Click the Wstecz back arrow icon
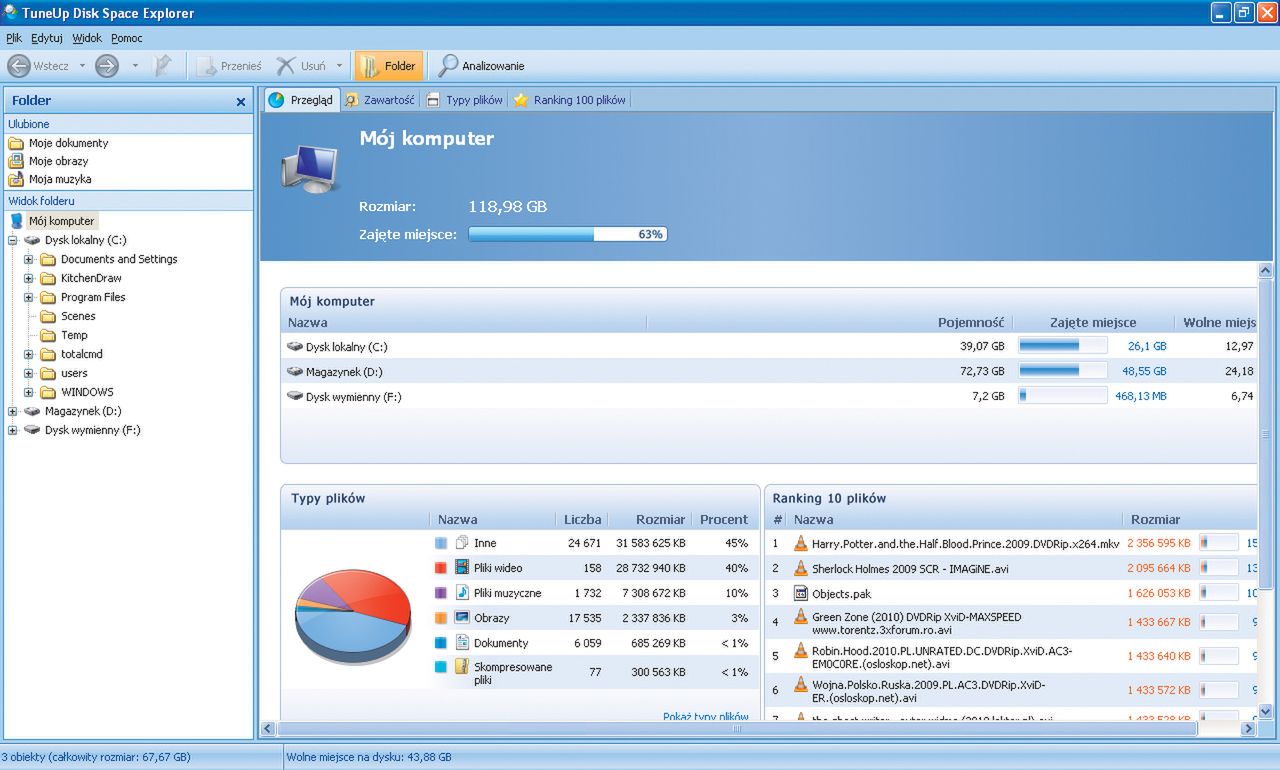The width and height of the screenshot is (1280, 770). (x=18, y=66)
